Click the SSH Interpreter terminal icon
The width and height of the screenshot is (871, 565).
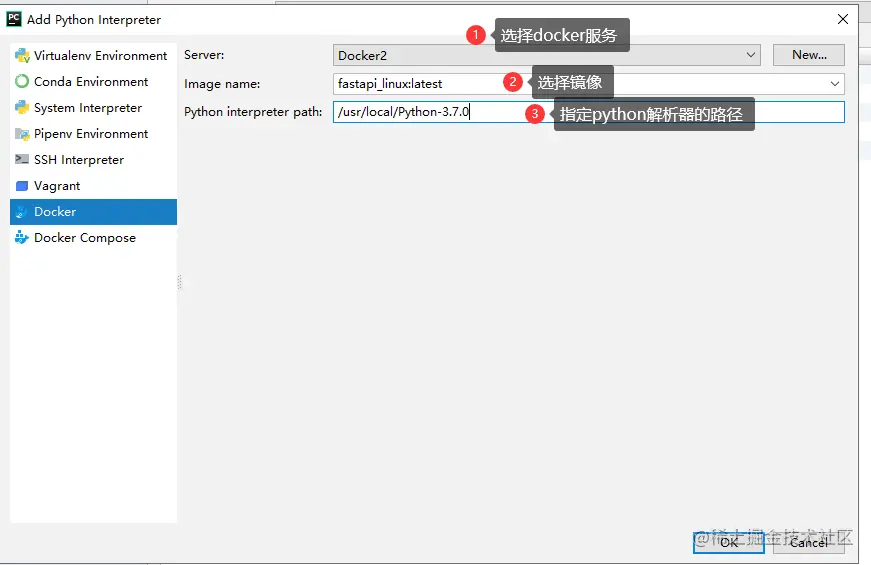click(22, 159)
